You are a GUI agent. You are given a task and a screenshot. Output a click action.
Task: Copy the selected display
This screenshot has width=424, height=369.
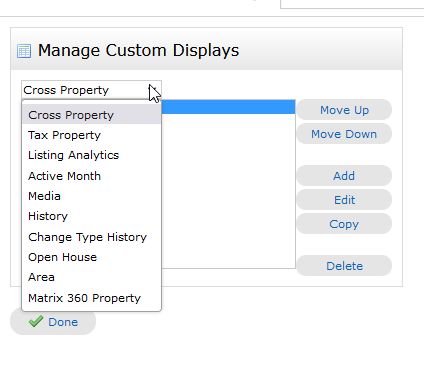coord(344,224)
